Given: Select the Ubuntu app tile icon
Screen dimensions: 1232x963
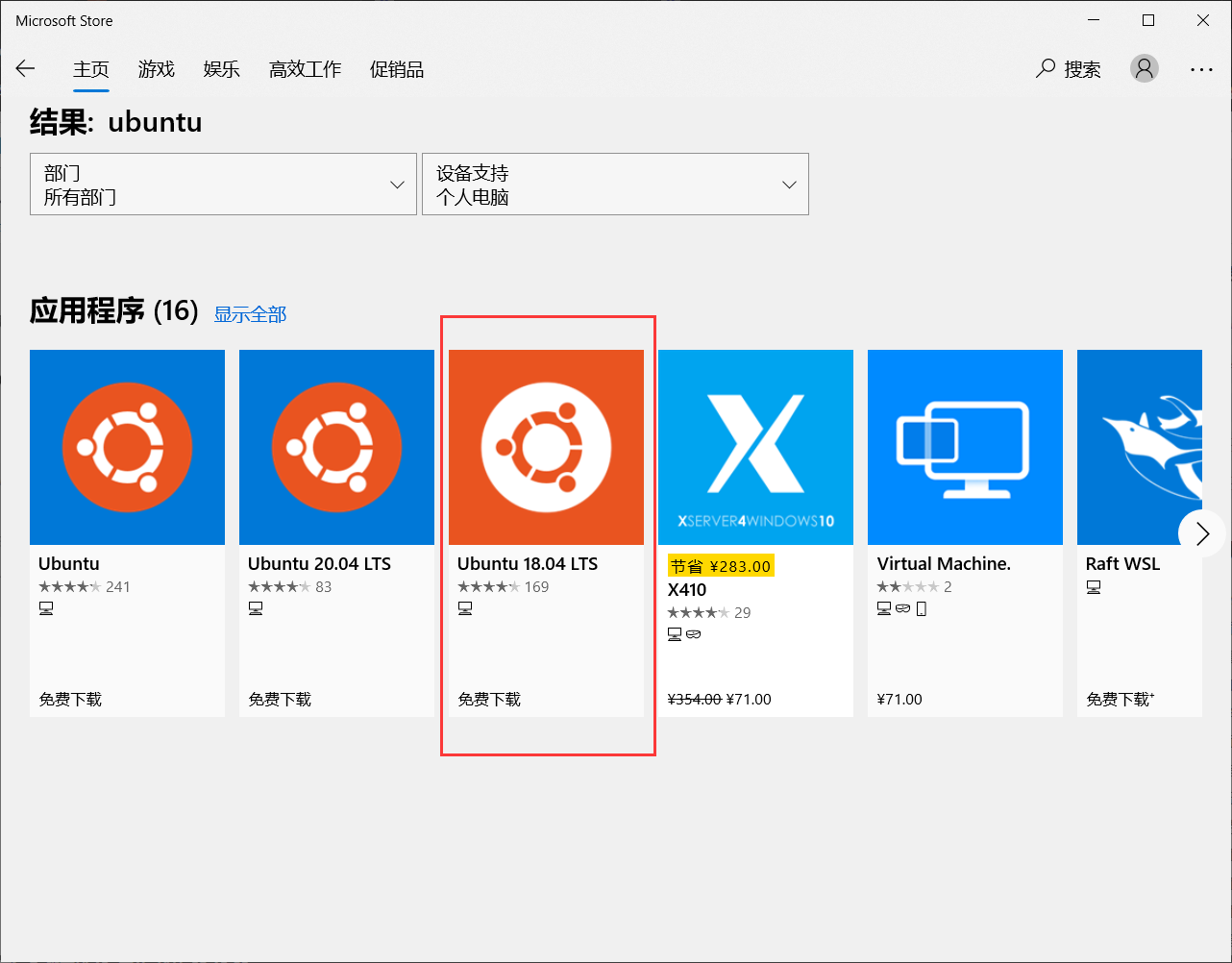Looking at the screenshot, I should [x=127, y=447].
